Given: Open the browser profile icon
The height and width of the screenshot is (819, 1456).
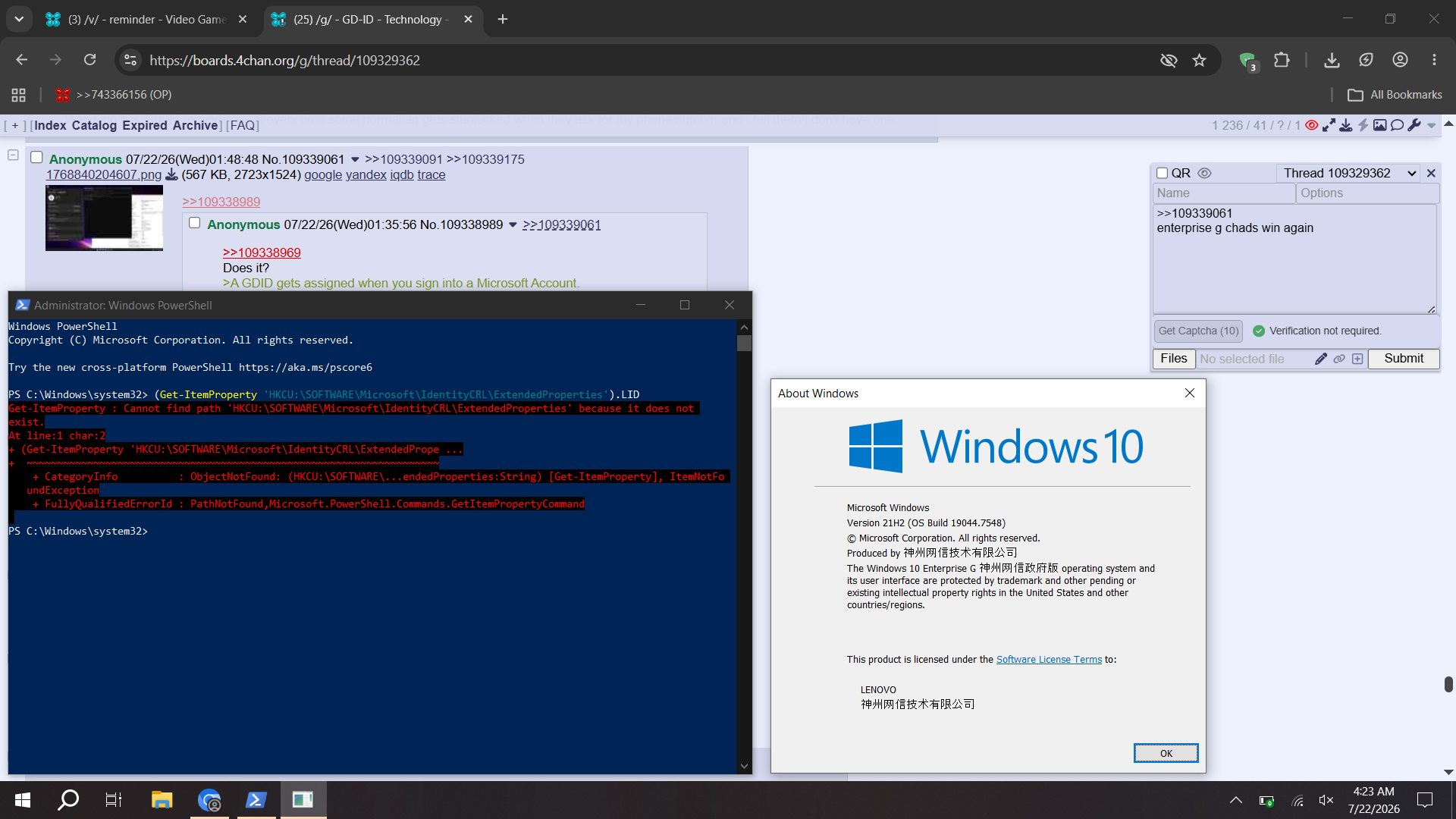Looking at the screenshot, I should click(1400, 60).
